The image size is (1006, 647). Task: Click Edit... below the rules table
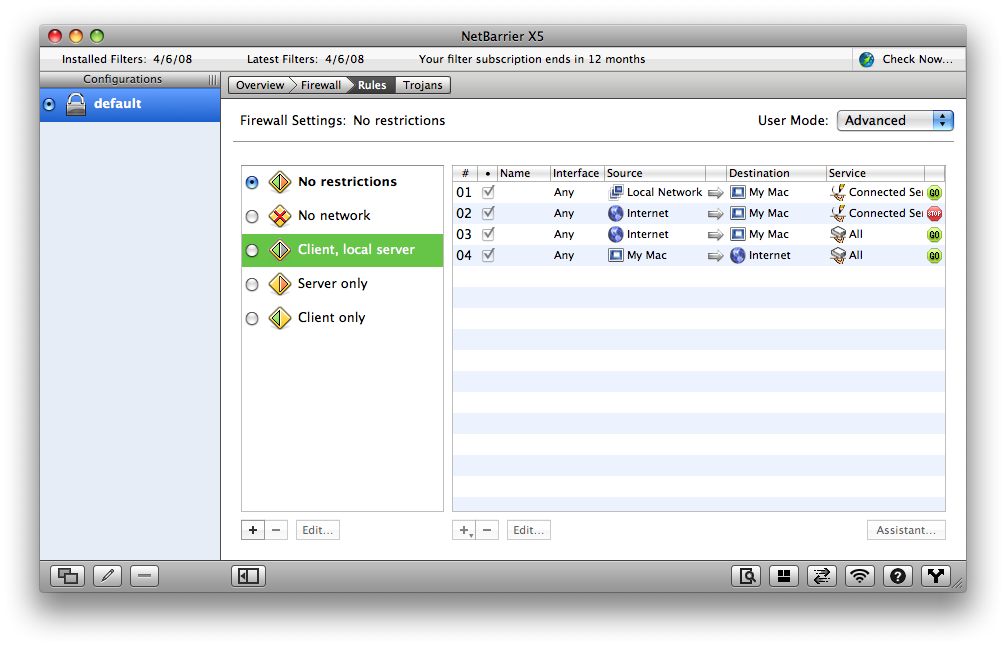[x=529, y=530]
